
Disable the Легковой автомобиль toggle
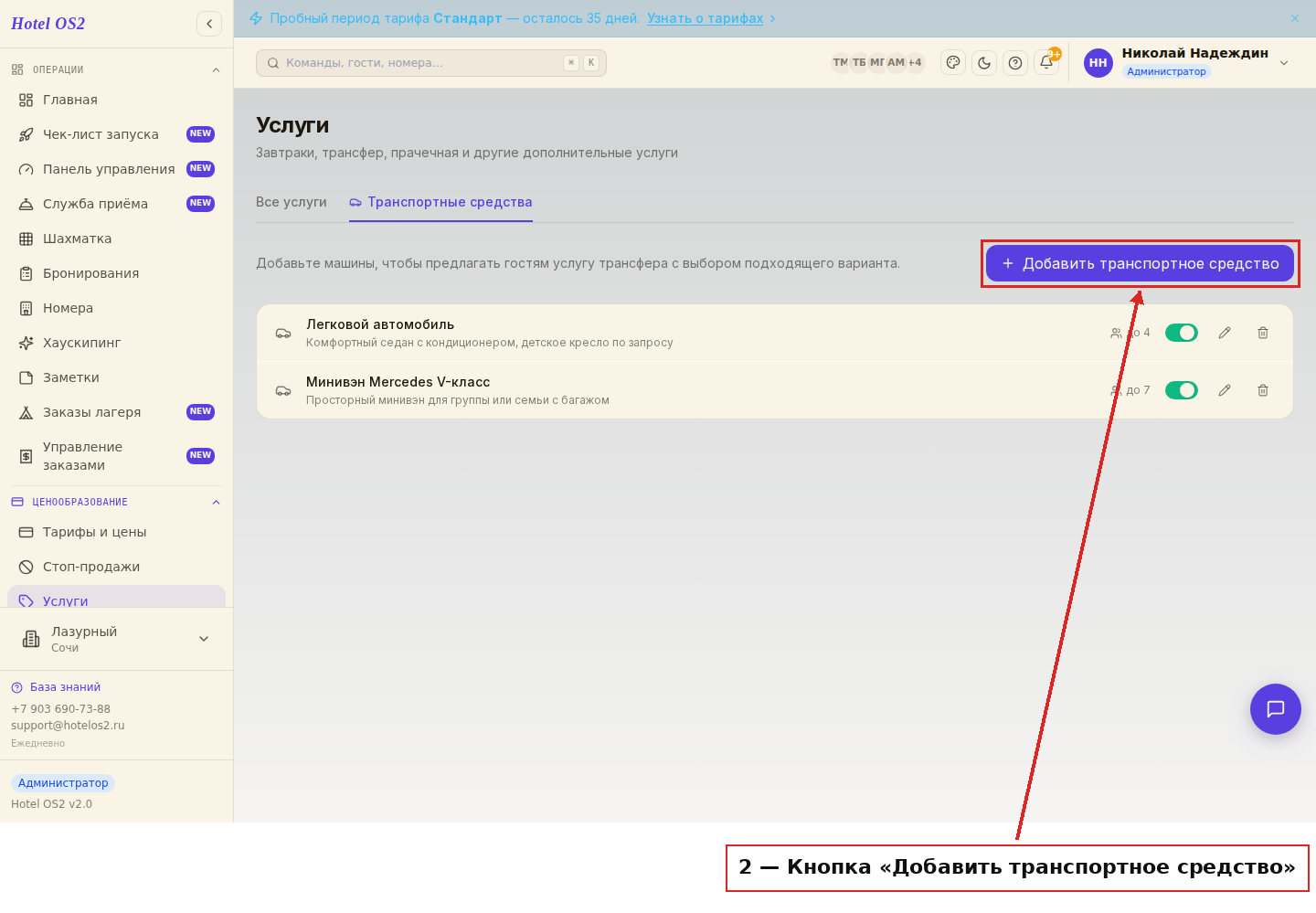pyautogui.click(x=1182, y=333)
